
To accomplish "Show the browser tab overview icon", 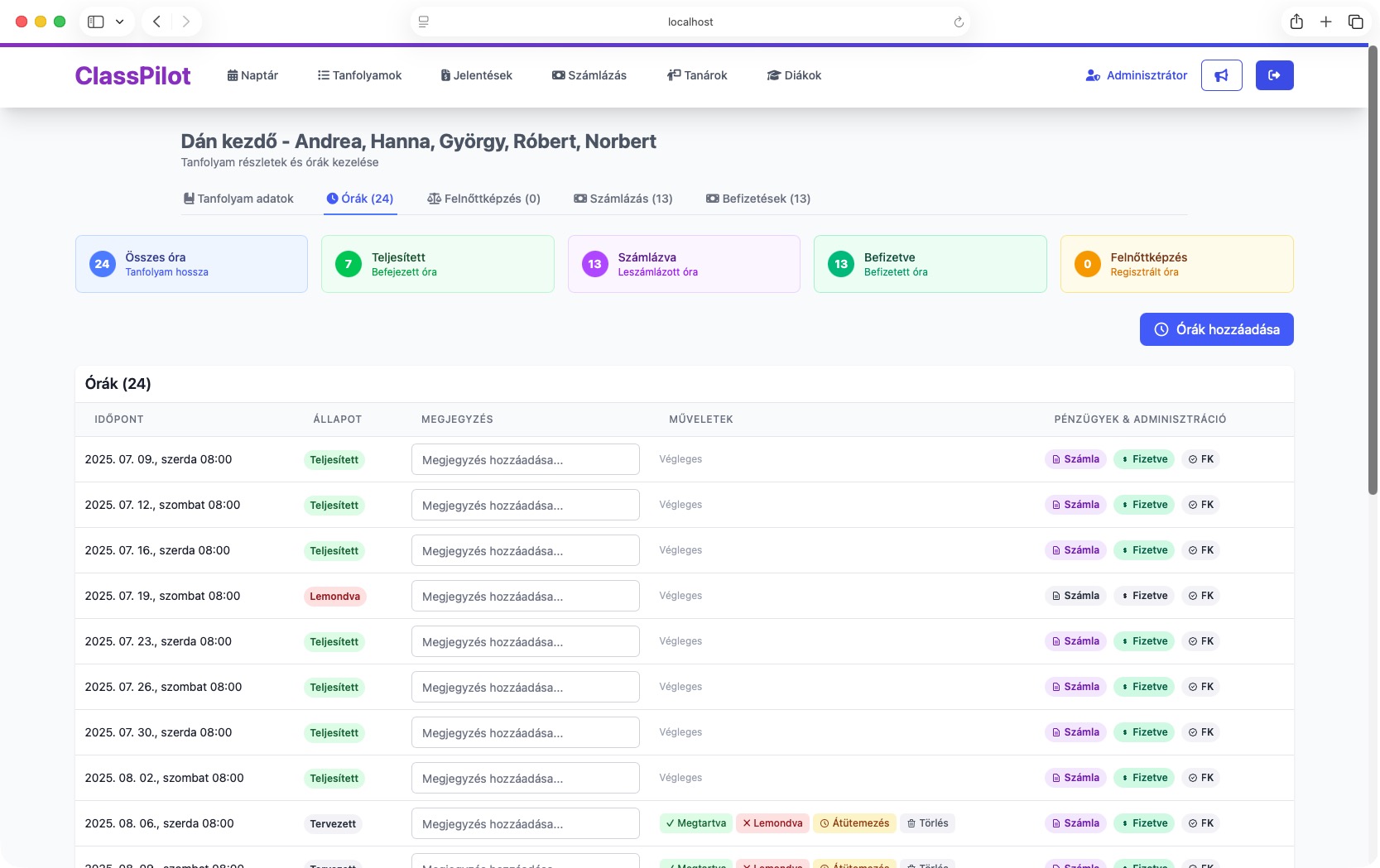I will click(x=1355, y=22).
